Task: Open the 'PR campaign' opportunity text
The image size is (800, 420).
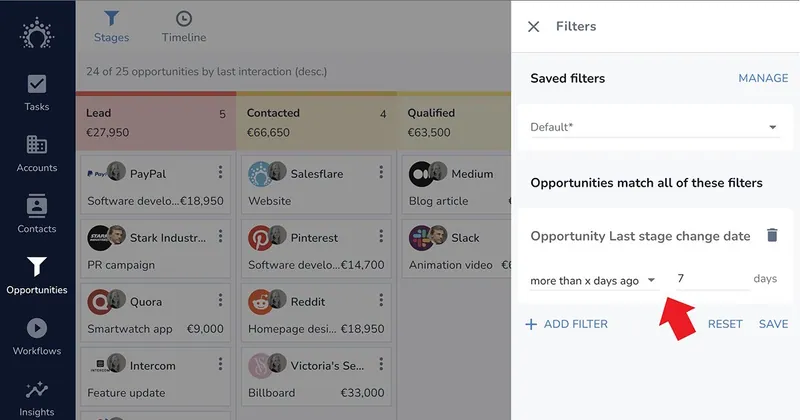Action: 121,265
